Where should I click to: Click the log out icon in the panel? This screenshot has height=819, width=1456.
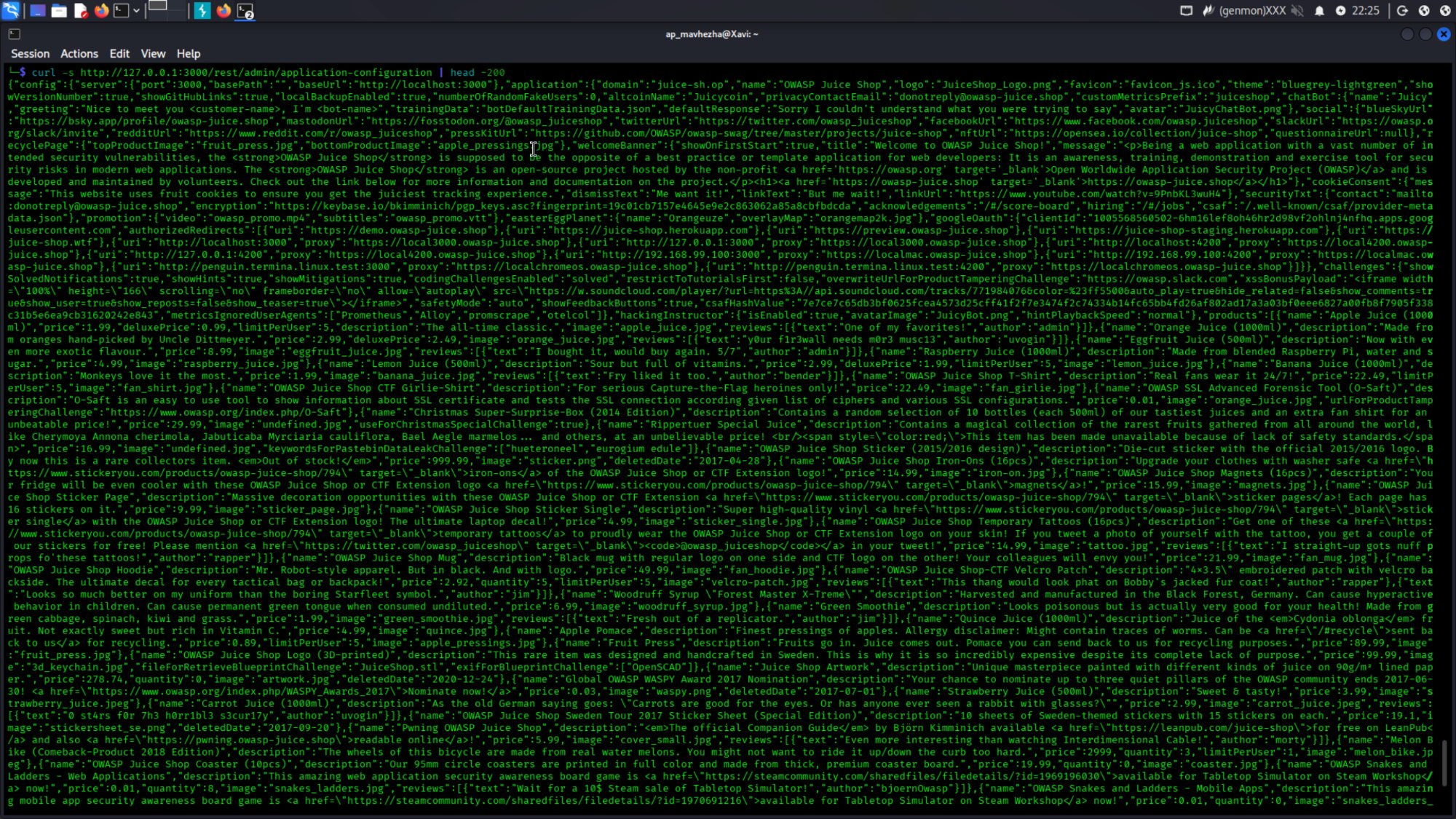[x=1402, y=11]
